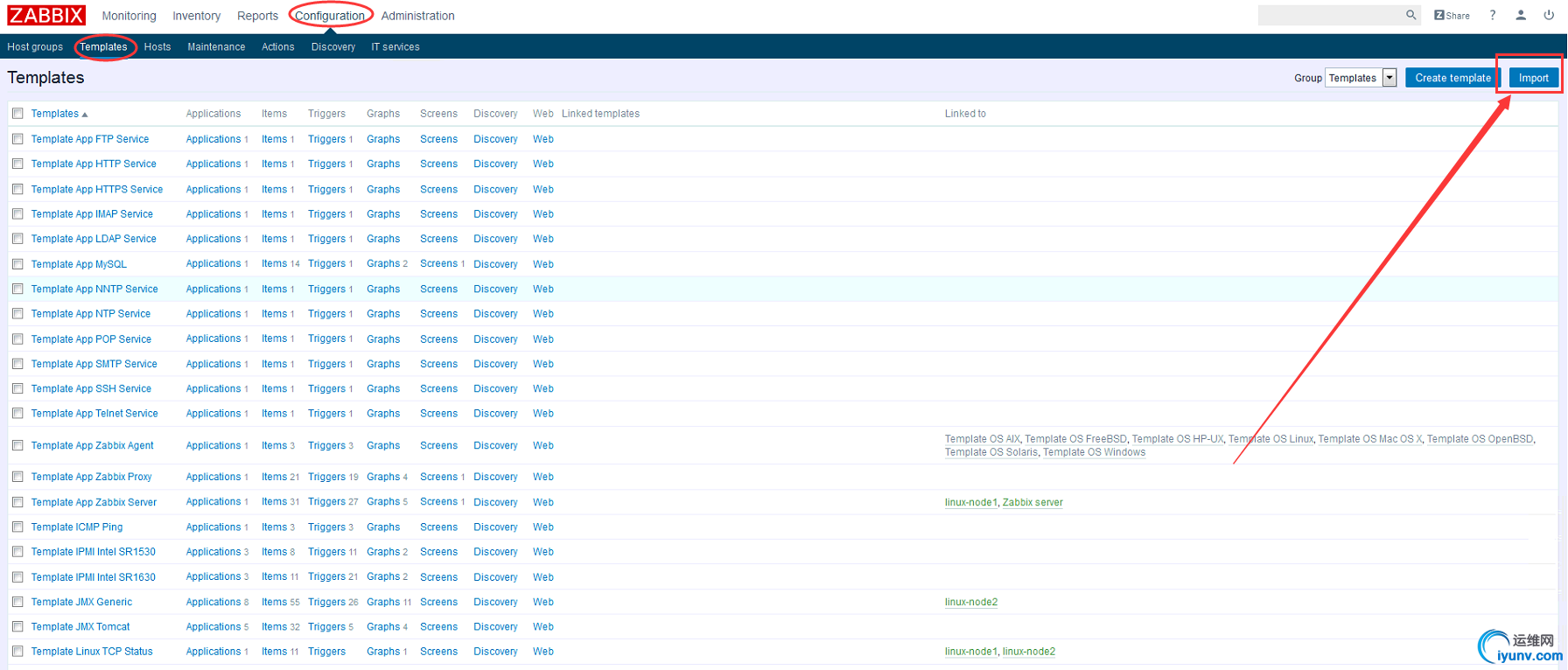This screenshot has height=670, width=1568.
Task: Open the Group dropdown arrow
Action: [x=1389, y=78]
